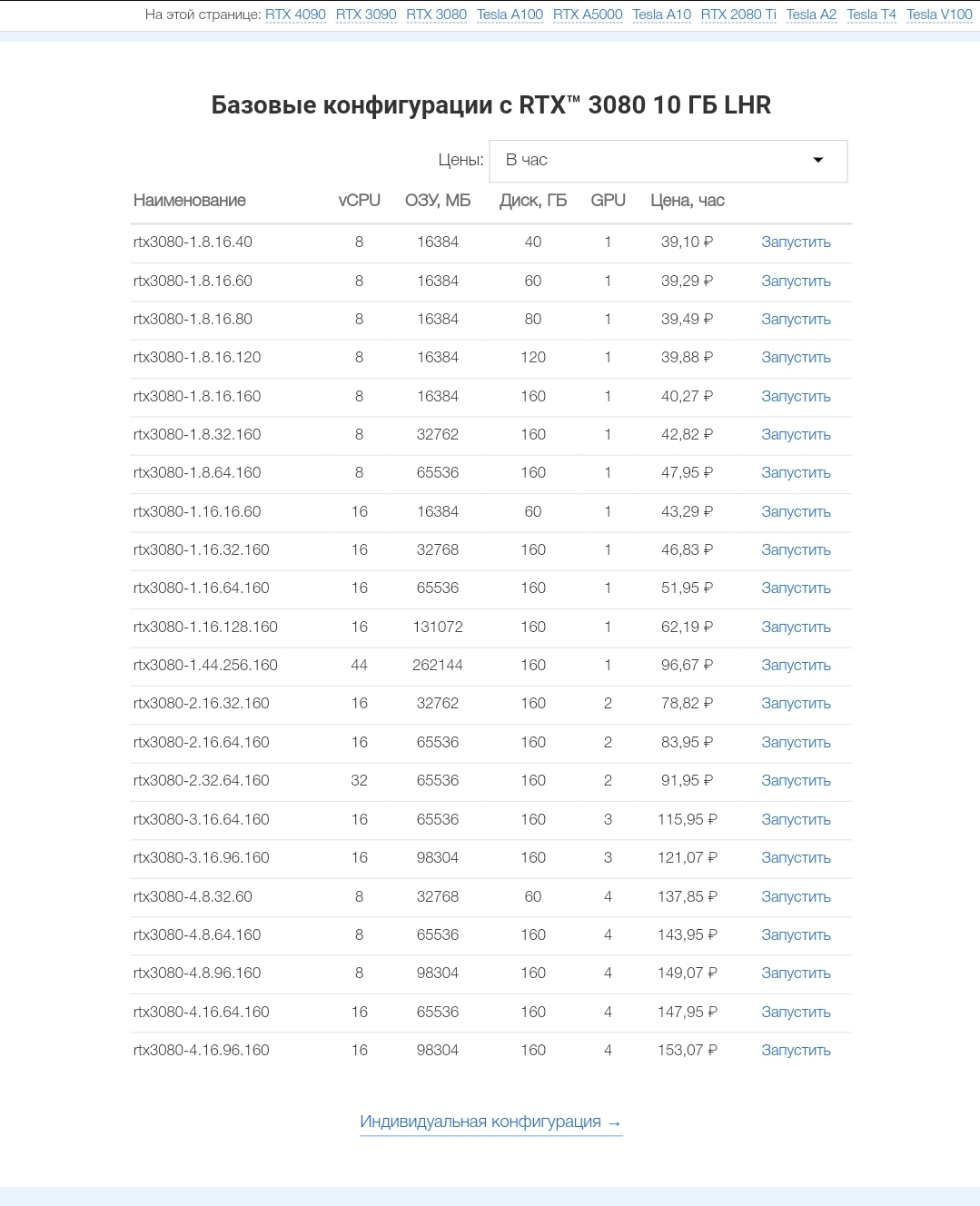Jump to RTX 4090 section
This screenshot has width=980, height=1206.
click(295, 15)
